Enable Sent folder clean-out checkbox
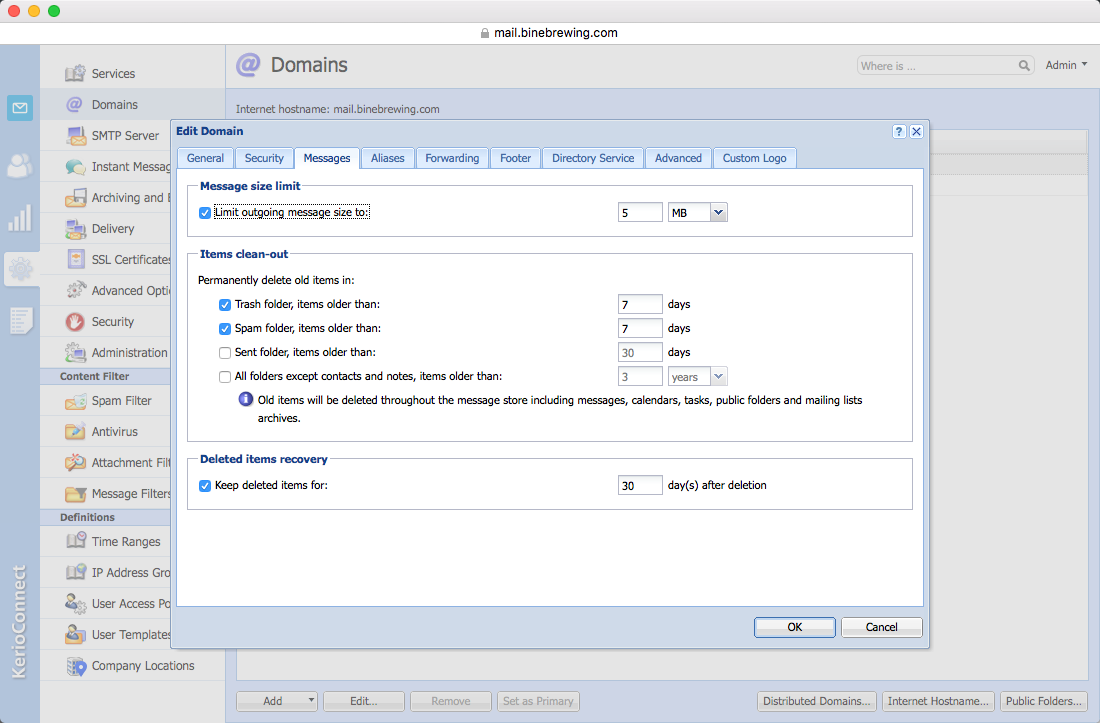This screenshot has width=1100, height=723. (x=225, y=352)
